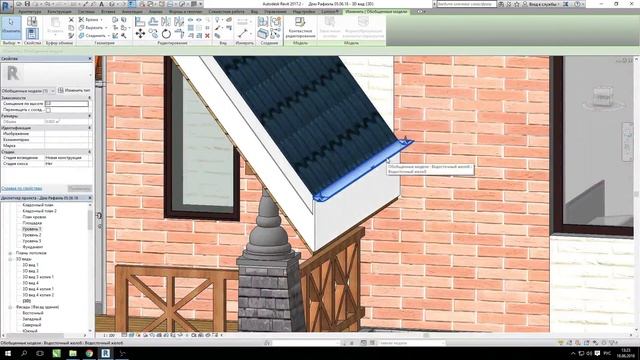This screenshot has width=640, height=360.
Task: Toggle 'Перемещать с сосед.' checkbox
Action: 48,110
